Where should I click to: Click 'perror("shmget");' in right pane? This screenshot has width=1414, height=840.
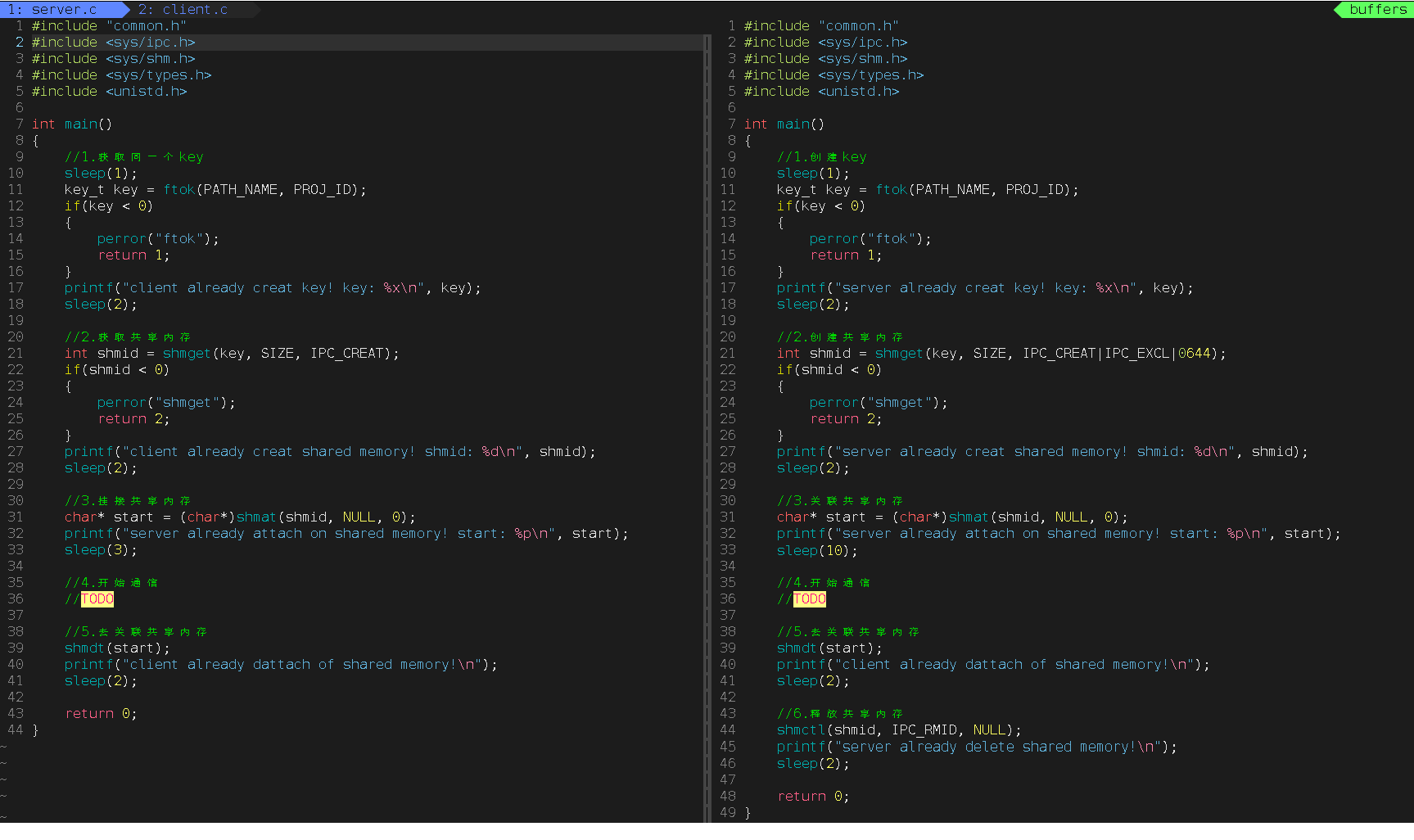(x=879, y=402)
